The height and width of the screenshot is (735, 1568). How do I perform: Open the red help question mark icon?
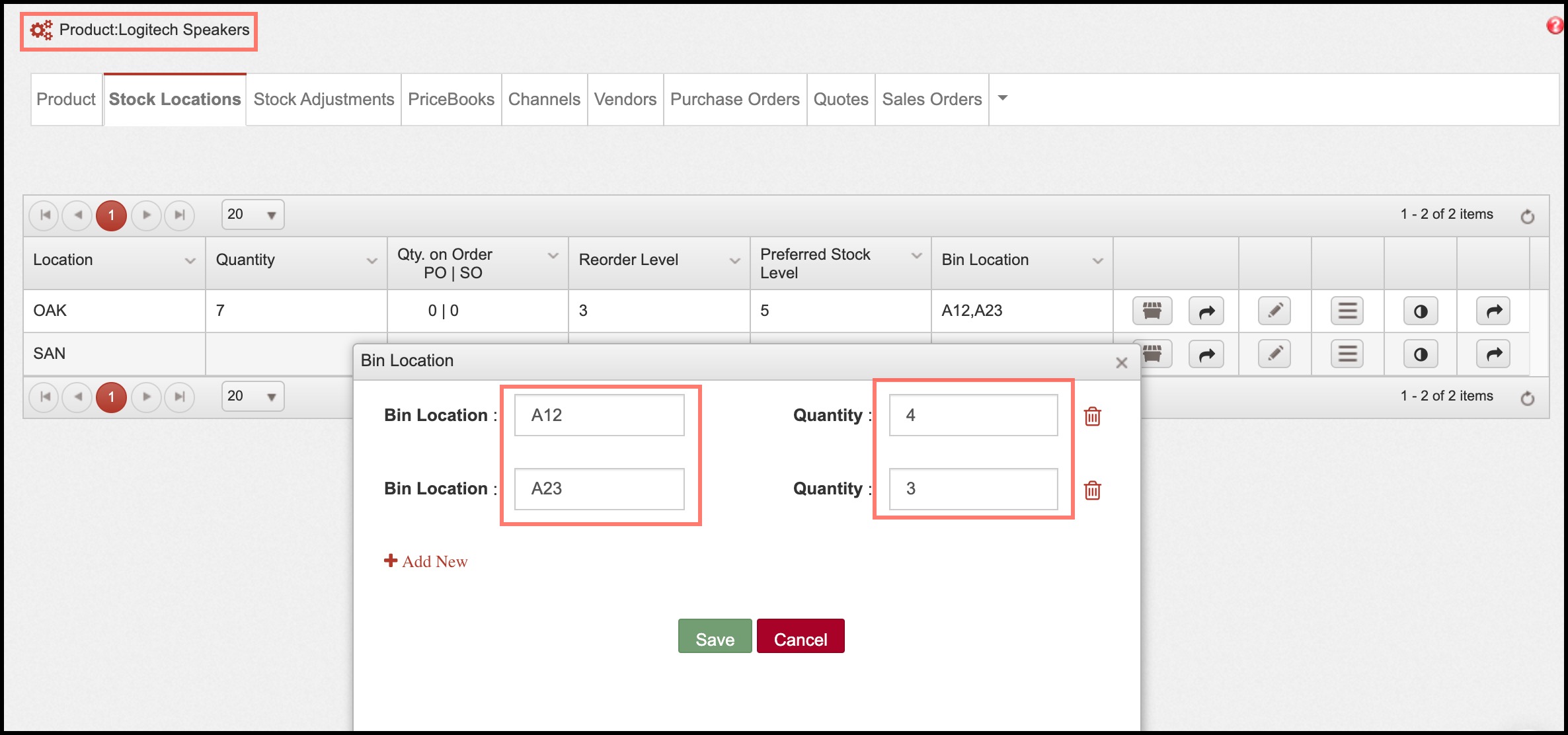point(1555,25)
